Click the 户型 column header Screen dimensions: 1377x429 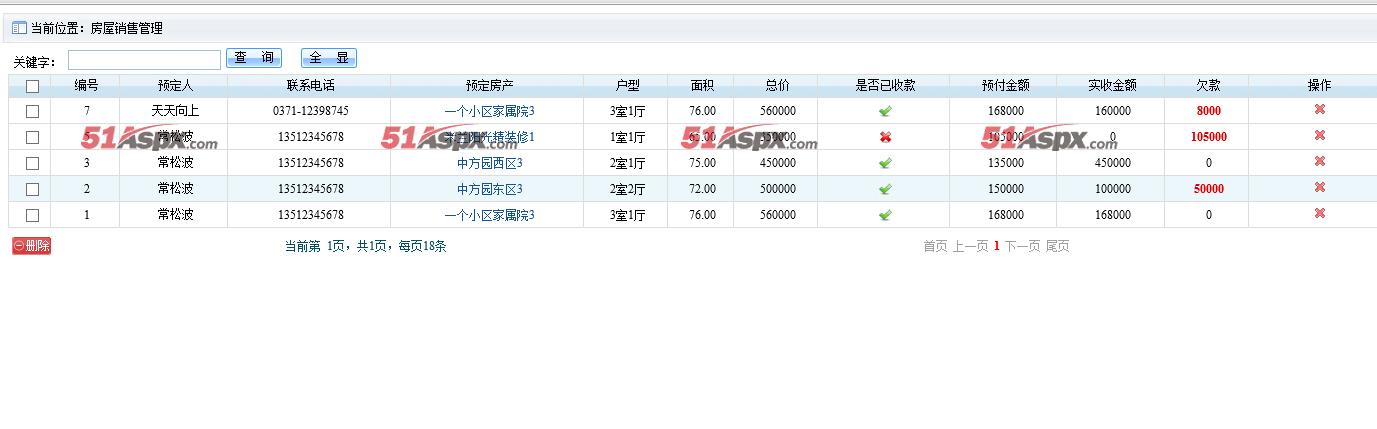point(627,86)
